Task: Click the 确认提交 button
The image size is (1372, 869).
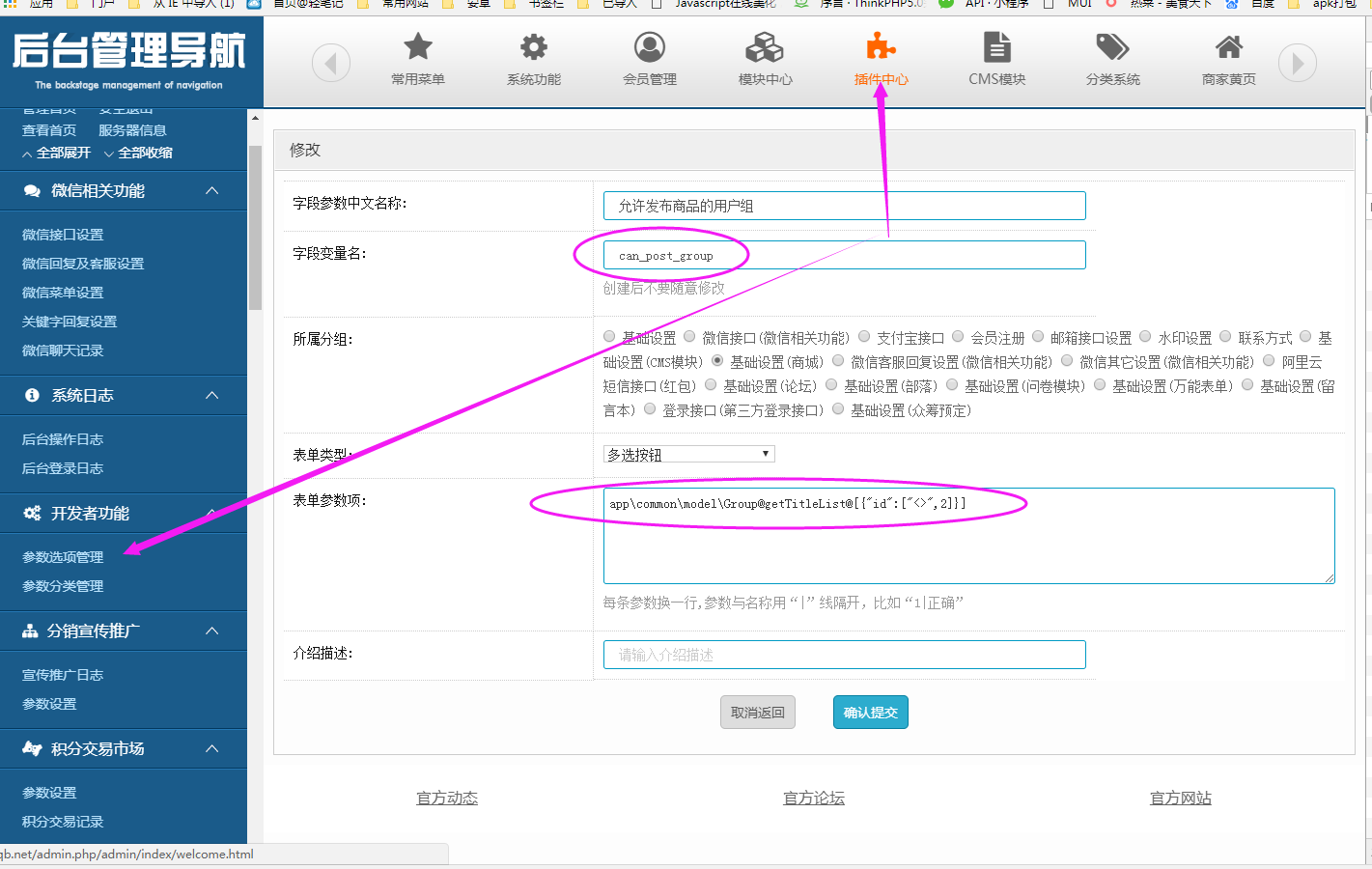Action: point(870,713)
